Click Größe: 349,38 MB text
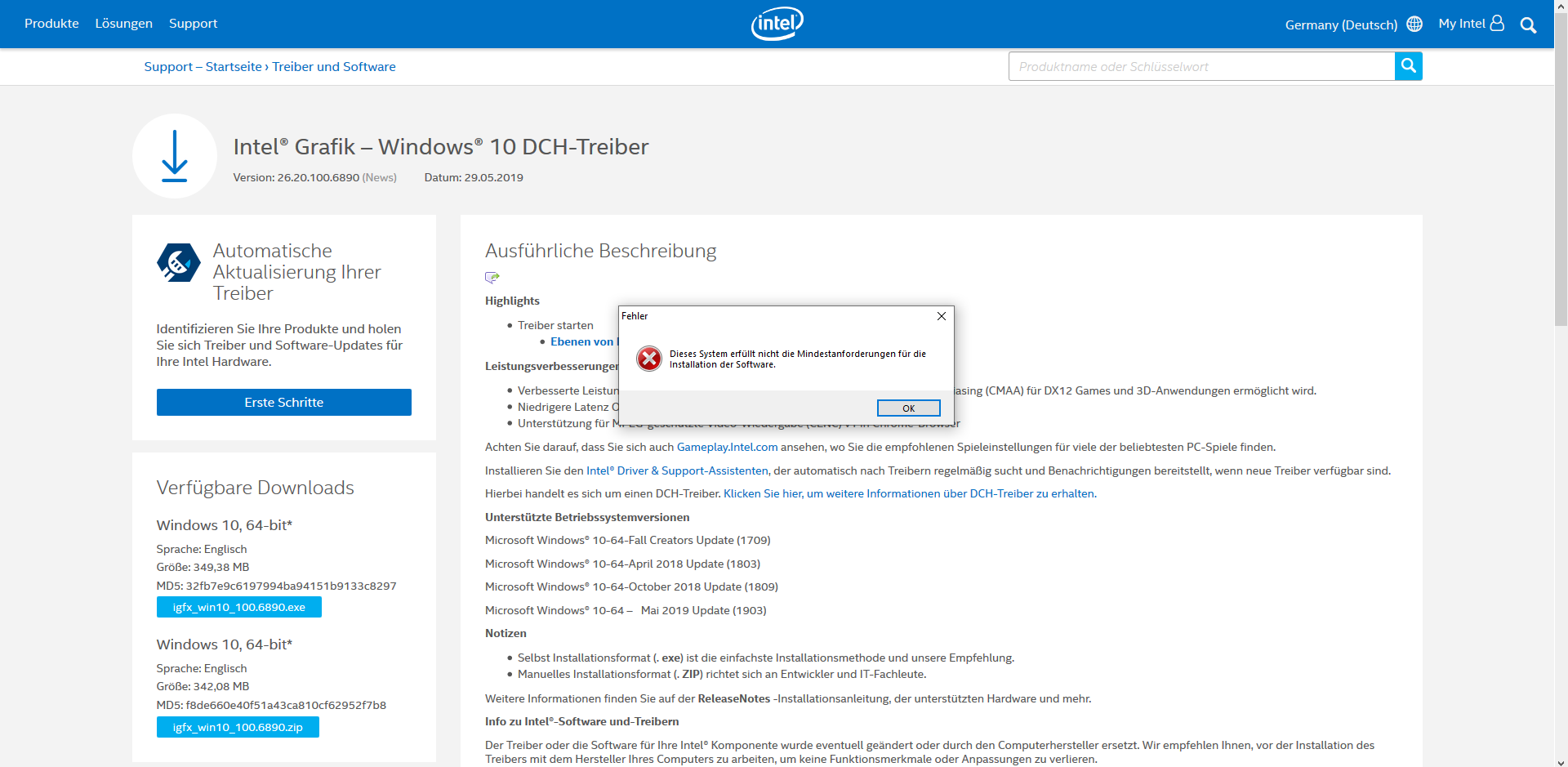This screenshot has width=1568, height=767. [x=203, y=567]
